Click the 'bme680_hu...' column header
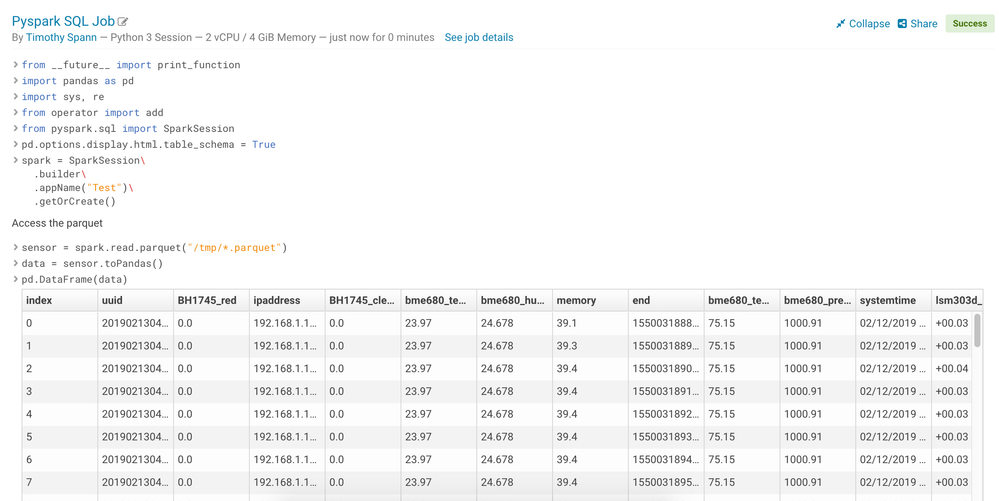 click(x=514, y=300)
